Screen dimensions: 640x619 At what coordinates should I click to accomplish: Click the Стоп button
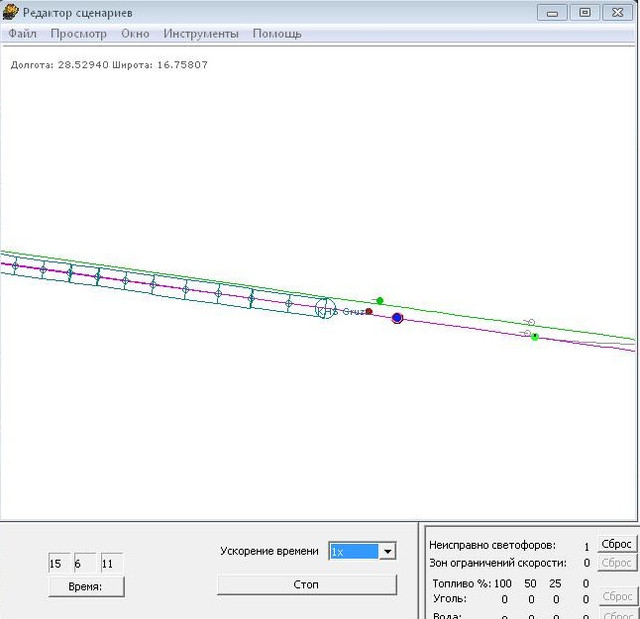[x=307, y=585]
